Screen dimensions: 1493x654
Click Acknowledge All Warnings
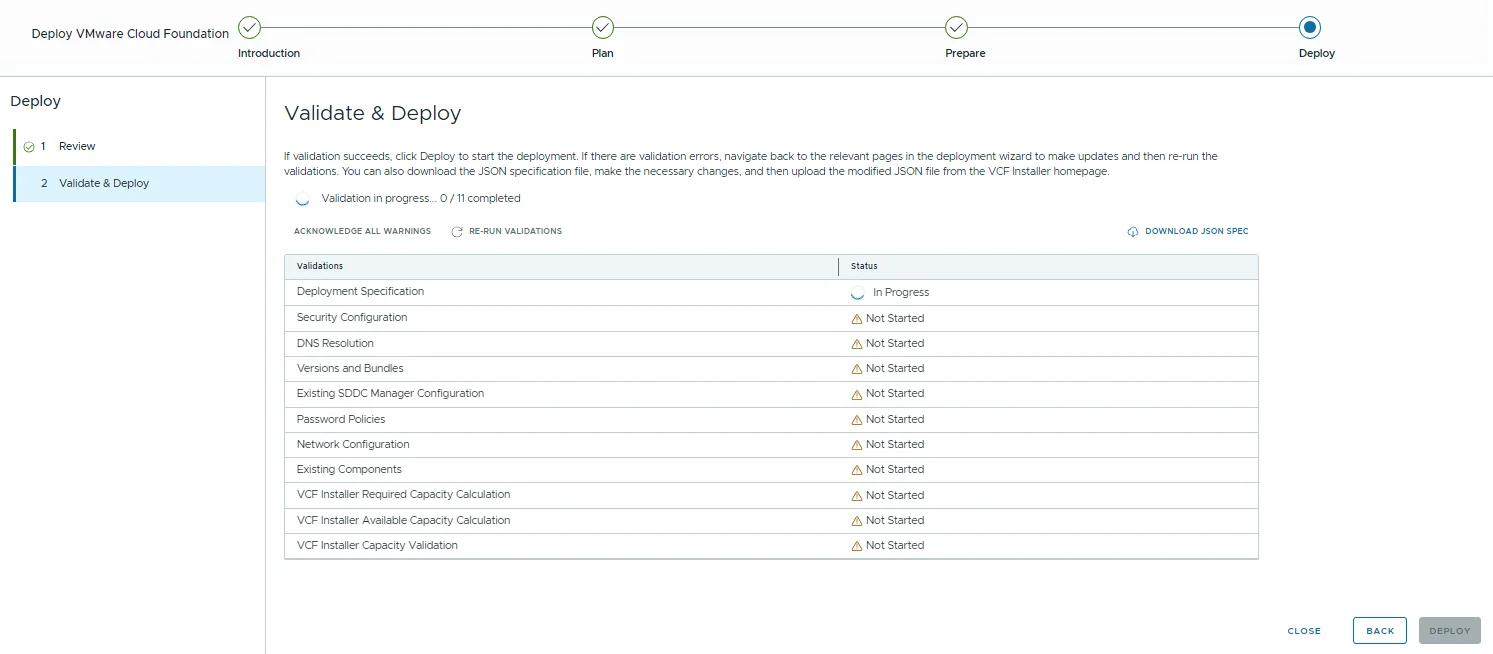pyautogui.click(x=362, y=231)
